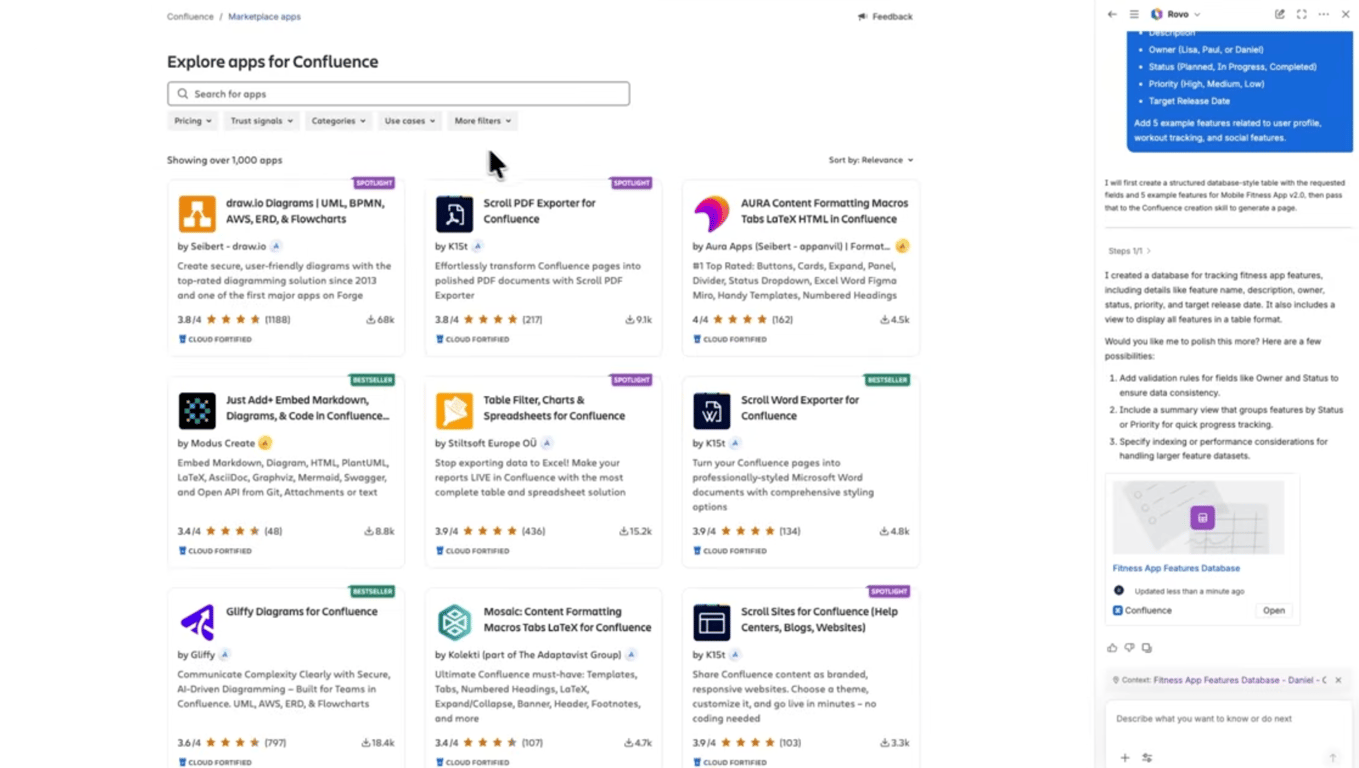Image resolution: width=1359 pixels, height=768 pixels.
Task: Click the plus icon in chat input
Action: coord(1125,758)
